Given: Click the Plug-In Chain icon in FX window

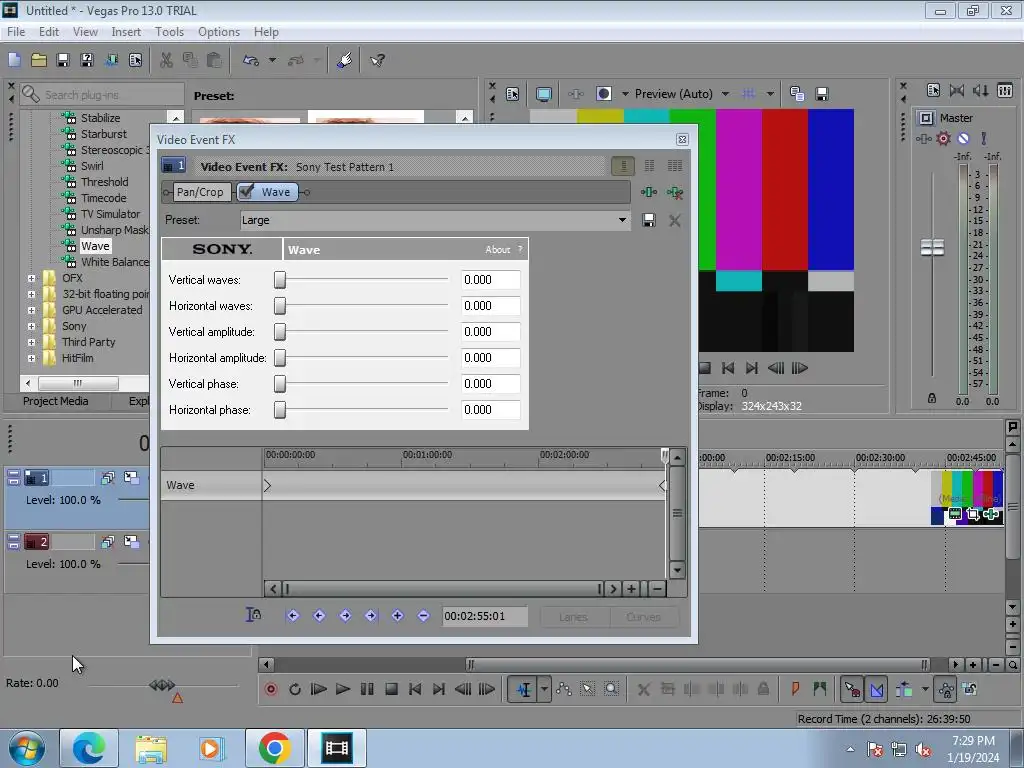Looking at the screenshot, I should pos(648,192).
